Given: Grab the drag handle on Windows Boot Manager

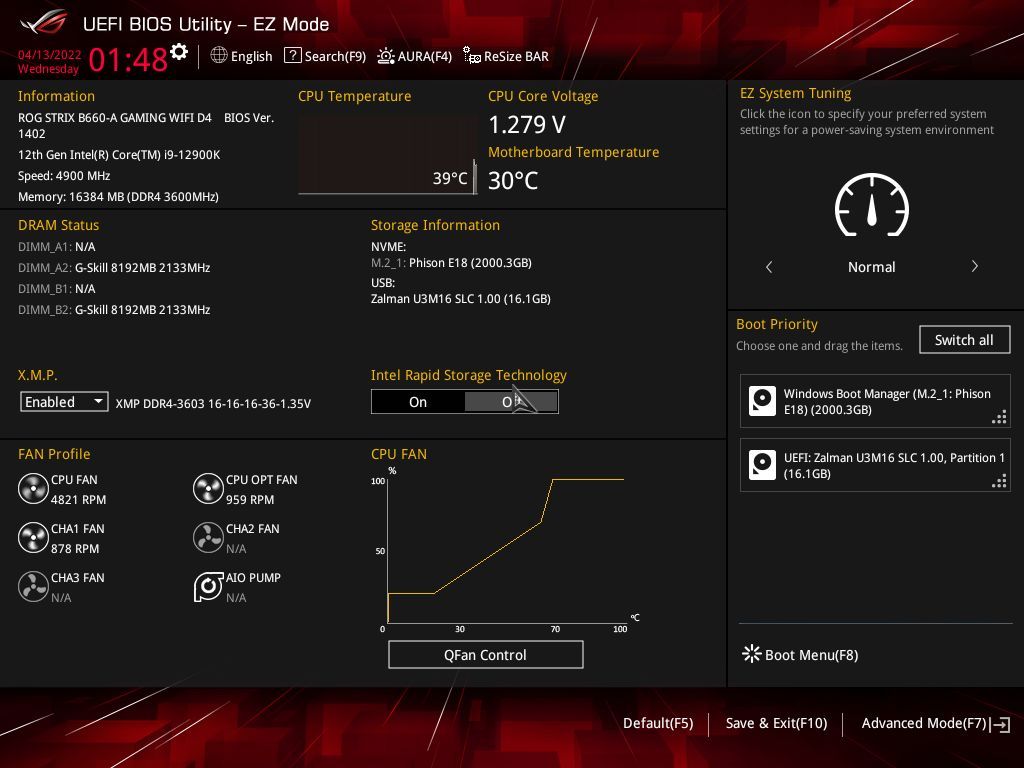Looking at the screenshot, I should tap(999, 417).
